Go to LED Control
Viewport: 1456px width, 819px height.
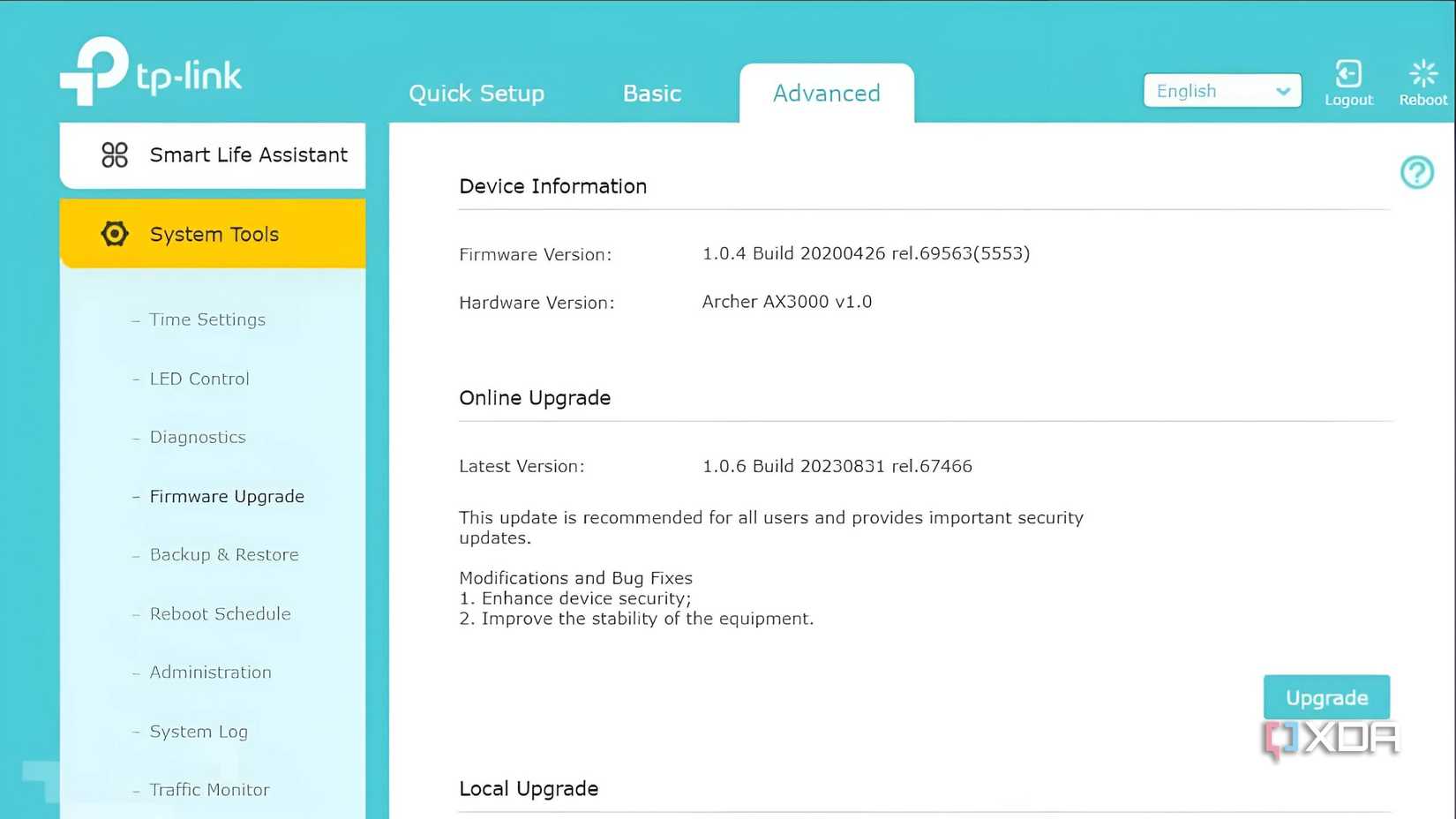(x=199, y=379)
